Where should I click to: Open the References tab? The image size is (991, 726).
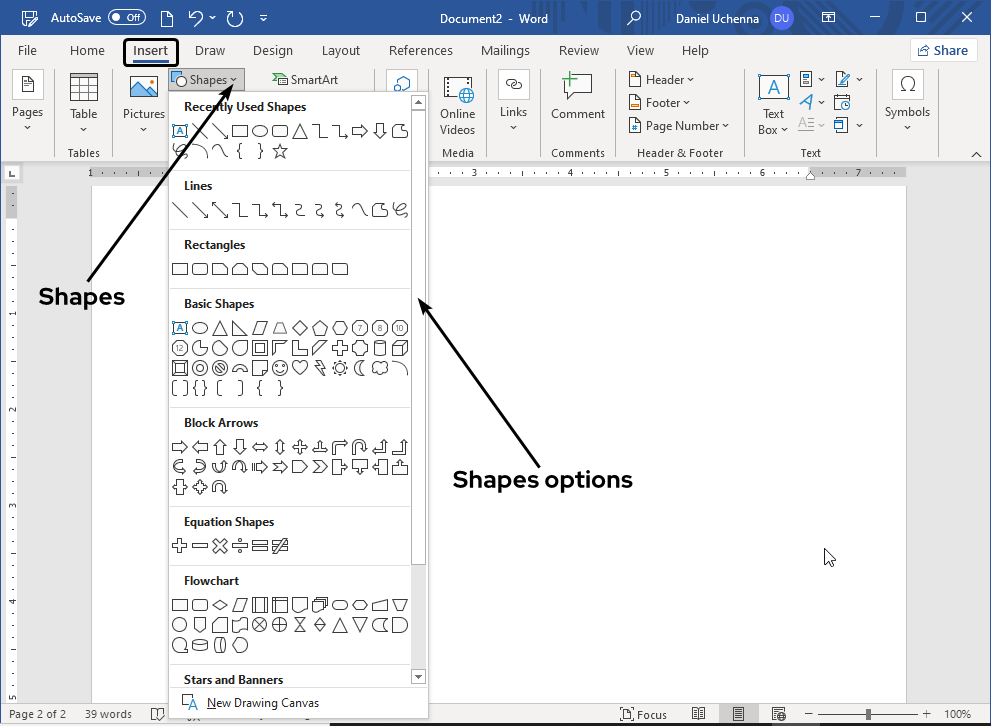(420, 51)
